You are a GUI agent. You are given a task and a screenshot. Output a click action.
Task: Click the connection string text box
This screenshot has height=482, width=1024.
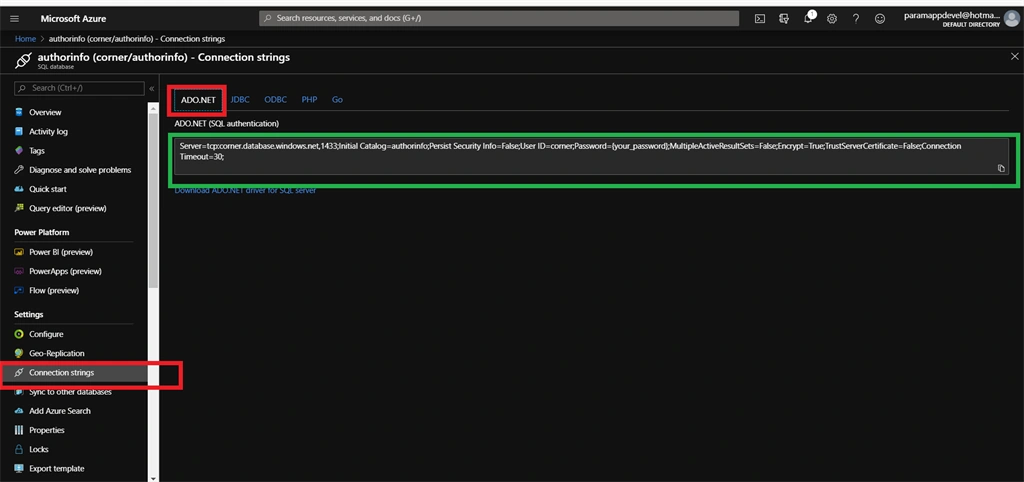[590, 157]
